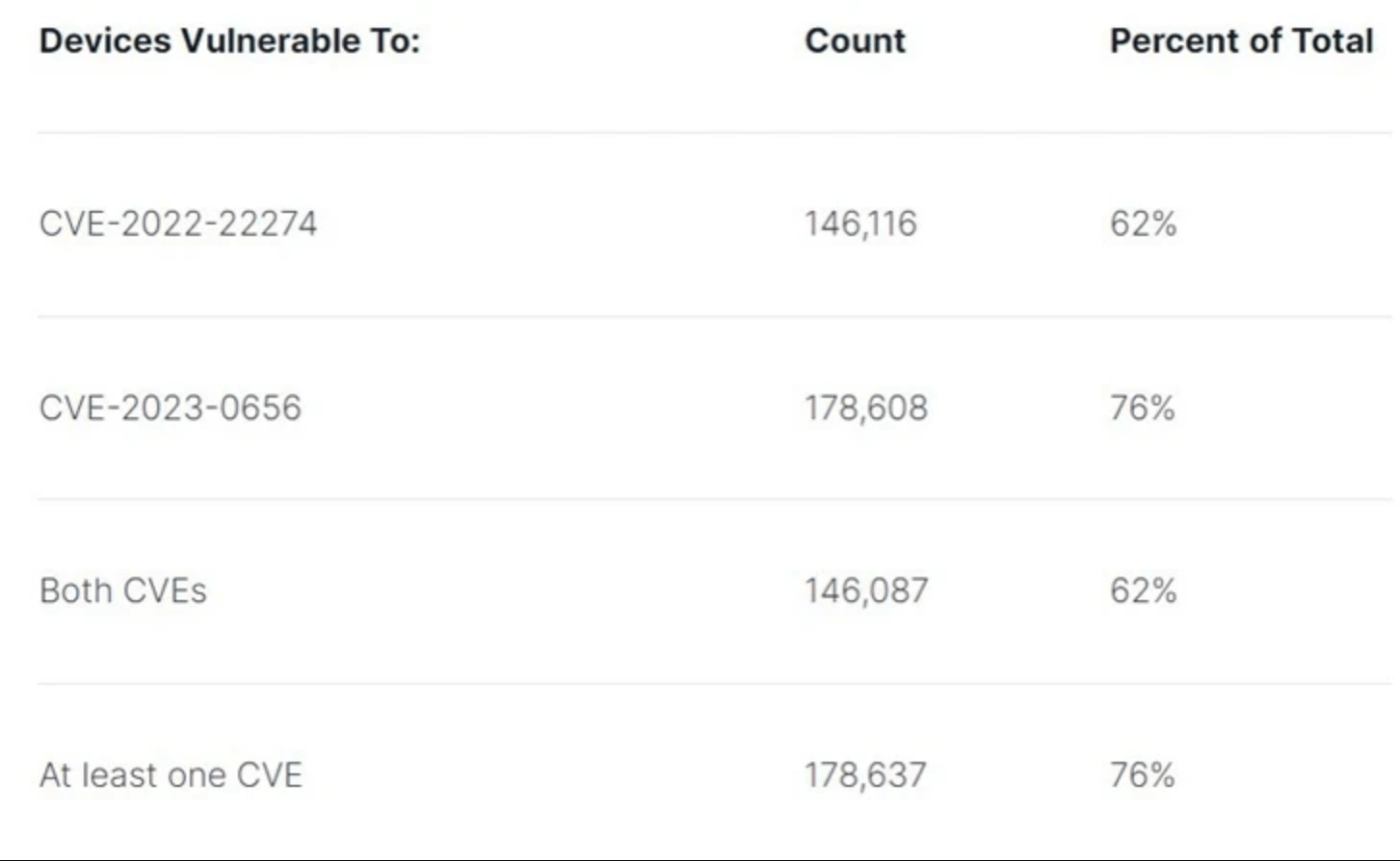Select the "Percent of Total" header
The image size is (1400, 861).
1241,41
